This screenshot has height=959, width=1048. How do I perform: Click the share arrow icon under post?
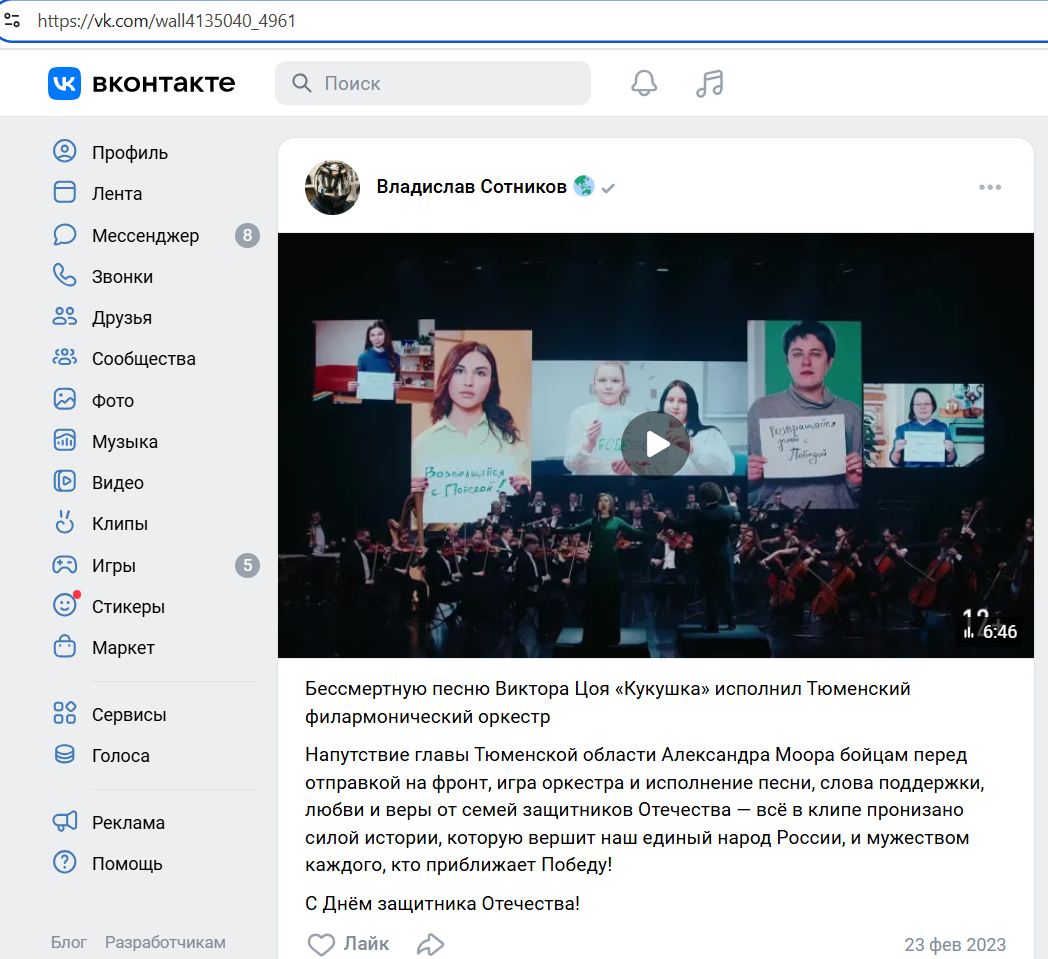tap(430, 944)
